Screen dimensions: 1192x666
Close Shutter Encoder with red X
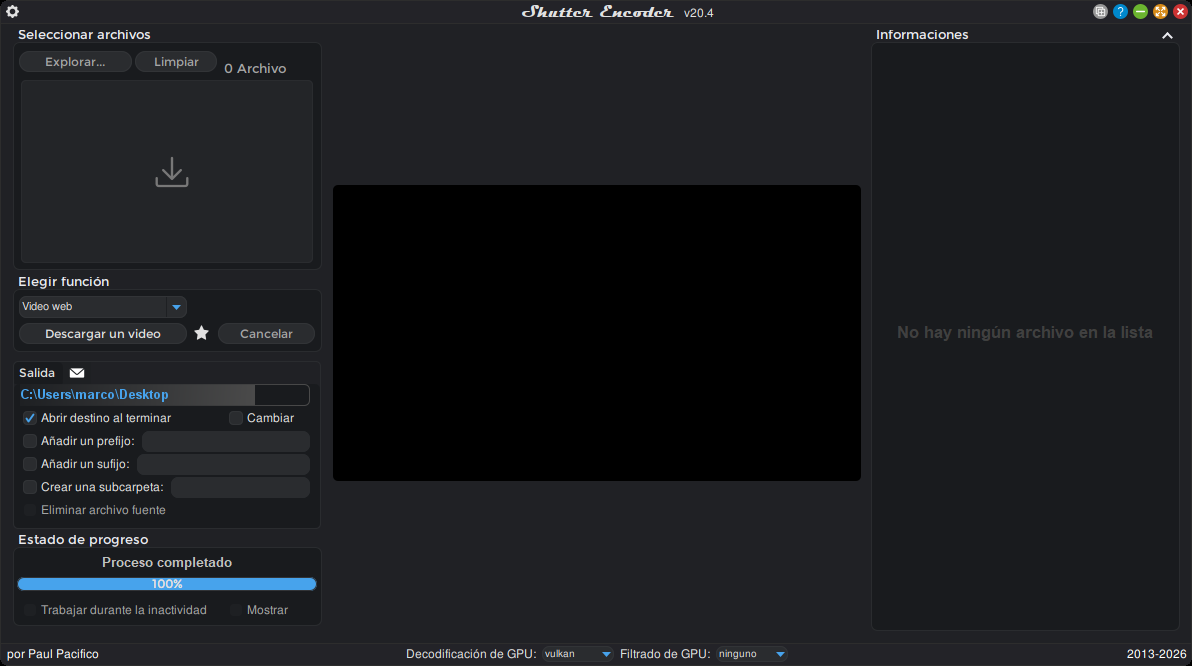(1180, 11)
